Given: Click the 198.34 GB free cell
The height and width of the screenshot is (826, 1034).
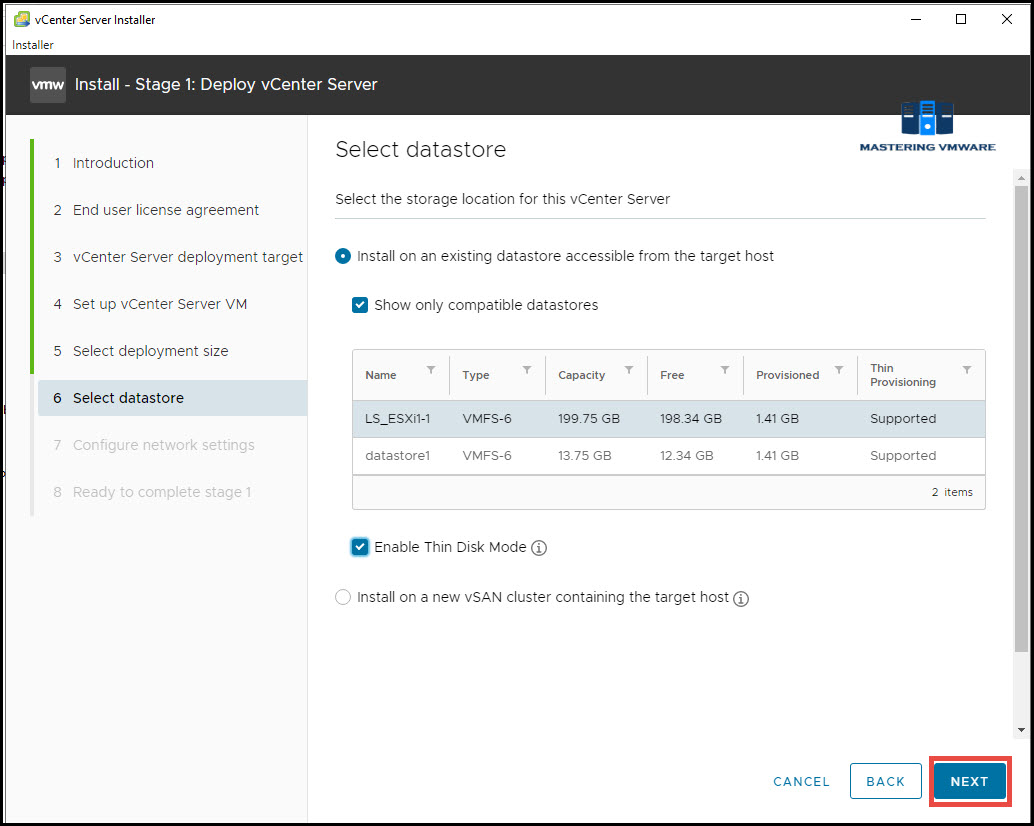Looking at the screenshot, I should [690, 419].
